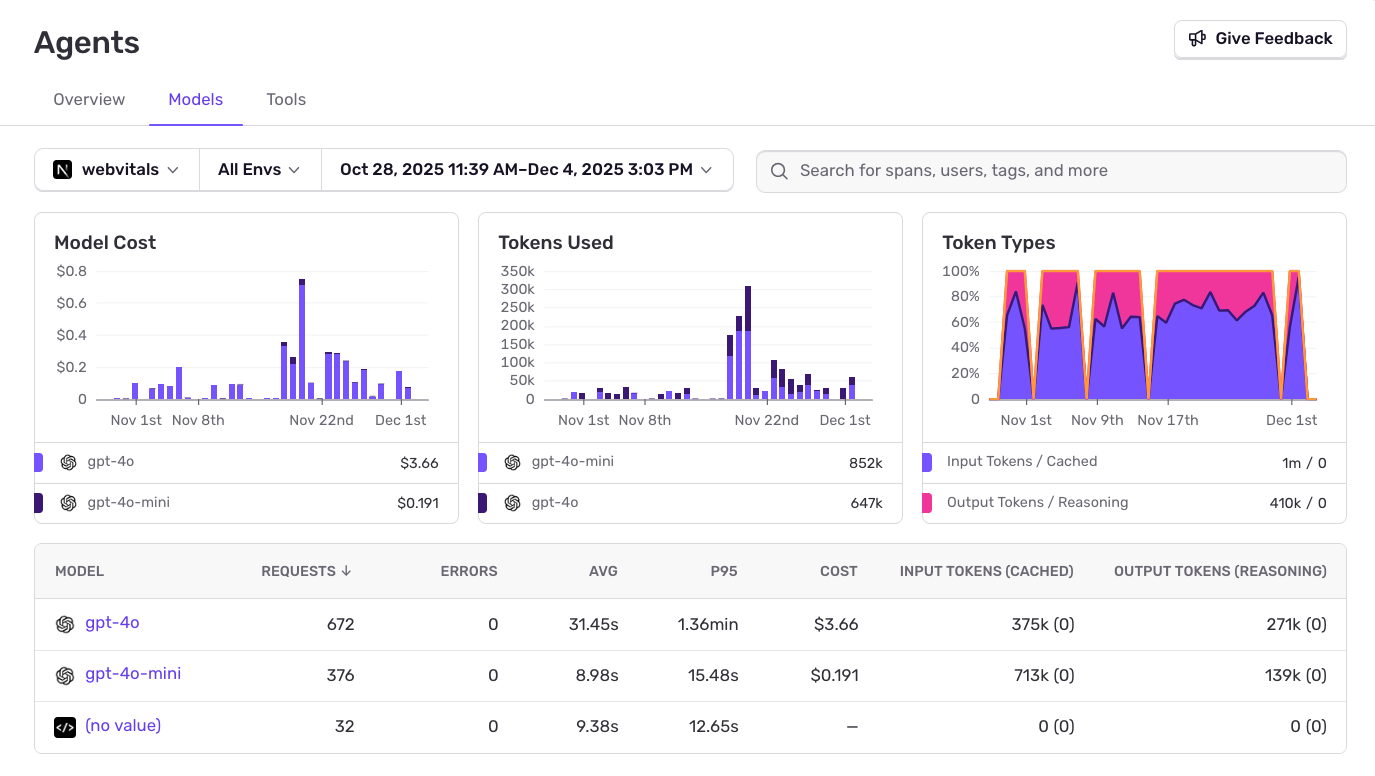Click the pink Output Tokens / Reasoning color swatch
Screen dimensions: 1375x776
tap(925, 502)
